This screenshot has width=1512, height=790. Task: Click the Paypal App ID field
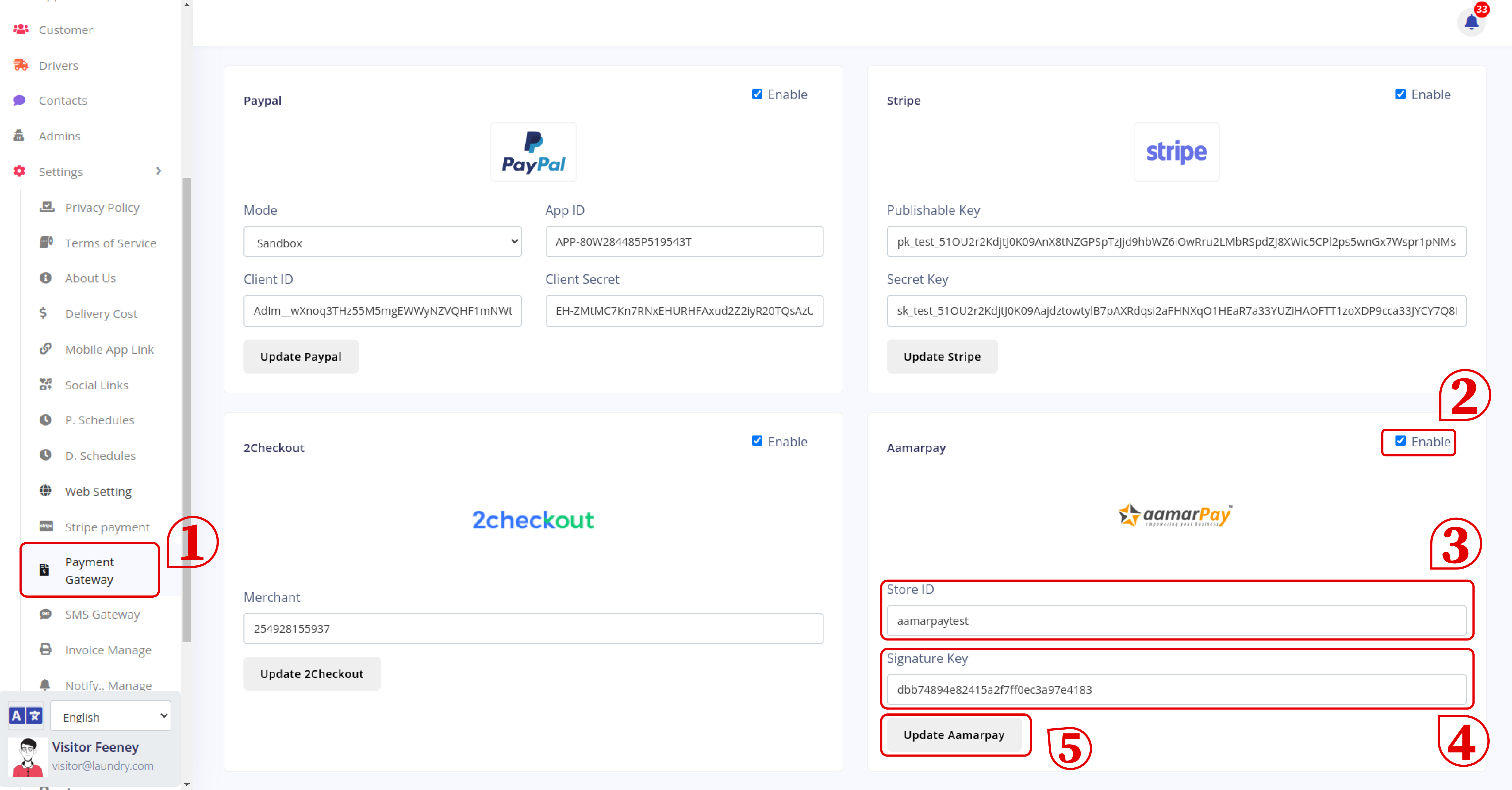684,242
